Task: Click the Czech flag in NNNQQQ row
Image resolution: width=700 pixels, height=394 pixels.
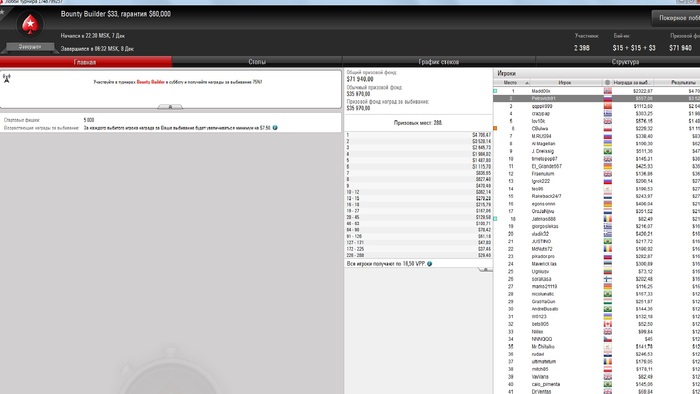Action: coord(607,339)
